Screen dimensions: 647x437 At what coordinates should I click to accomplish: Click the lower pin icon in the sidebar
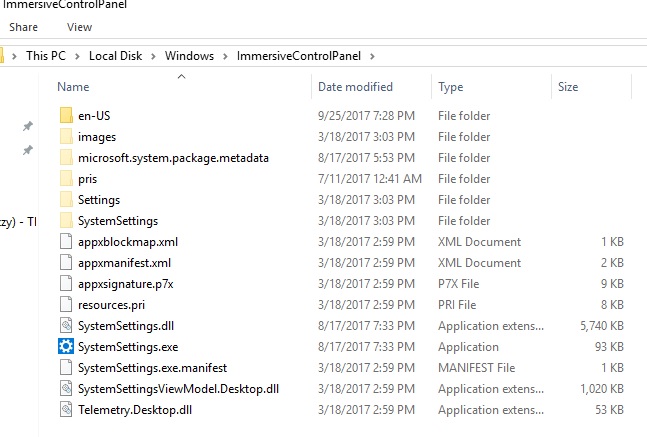[x=28, y=150]
